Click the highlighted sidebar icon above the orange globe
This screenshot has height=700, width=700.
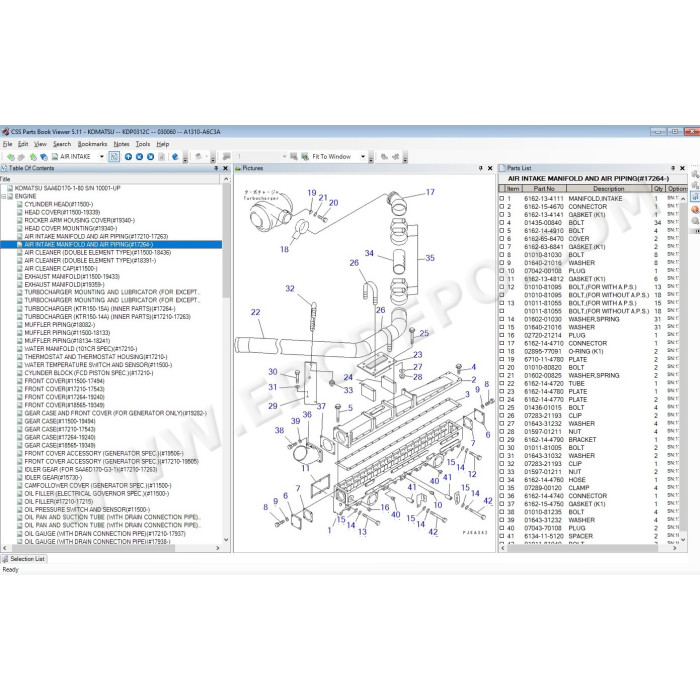[x=695, y=196]
